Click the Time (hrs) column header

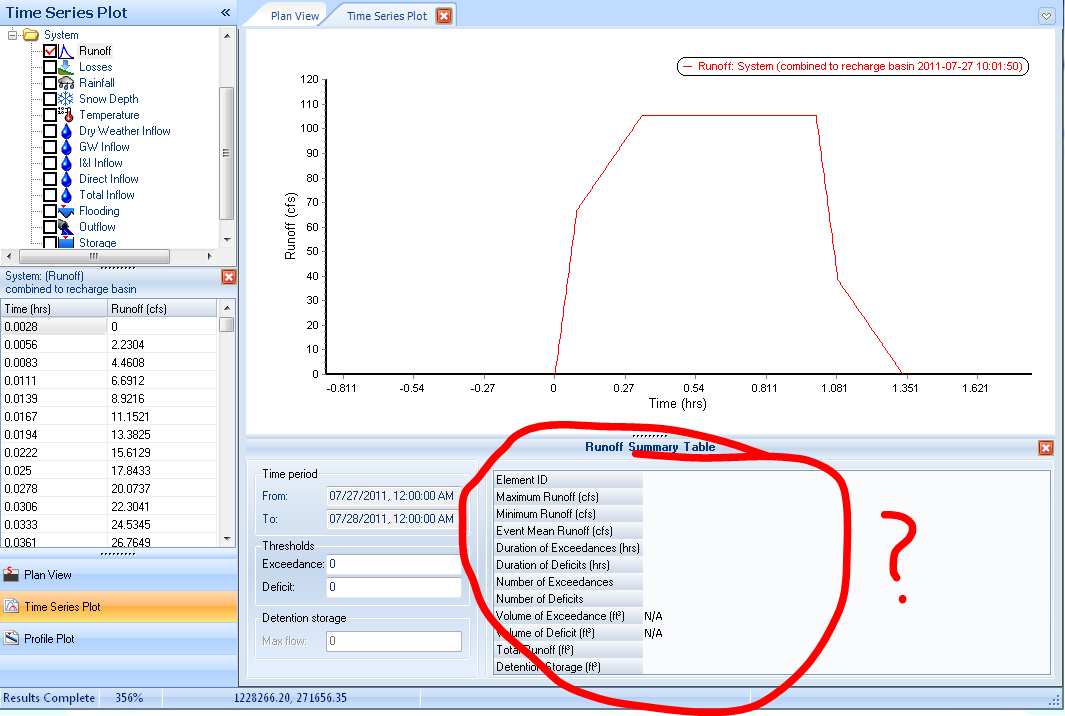point(54,308)
